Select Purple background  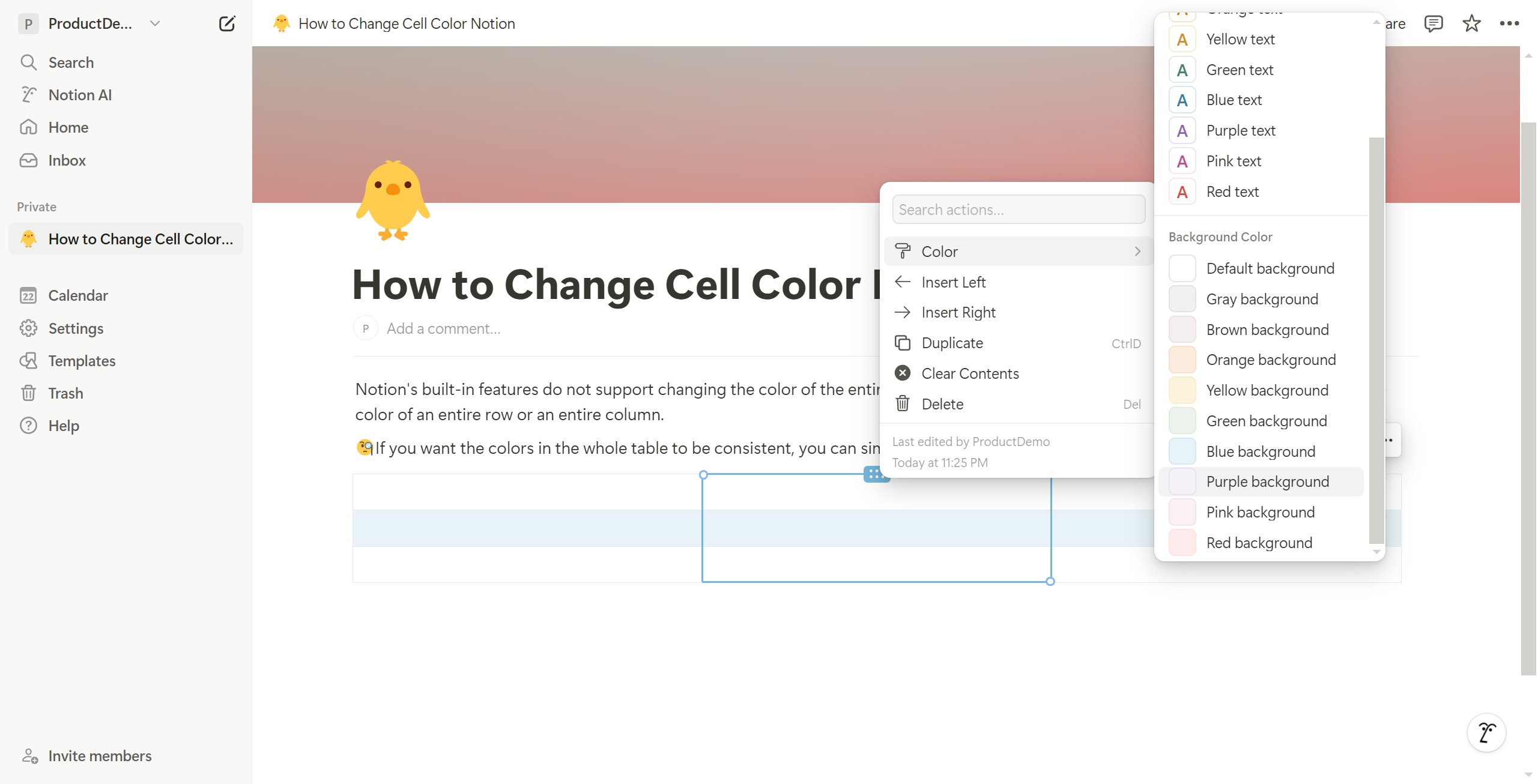(x=1261, y=481)
